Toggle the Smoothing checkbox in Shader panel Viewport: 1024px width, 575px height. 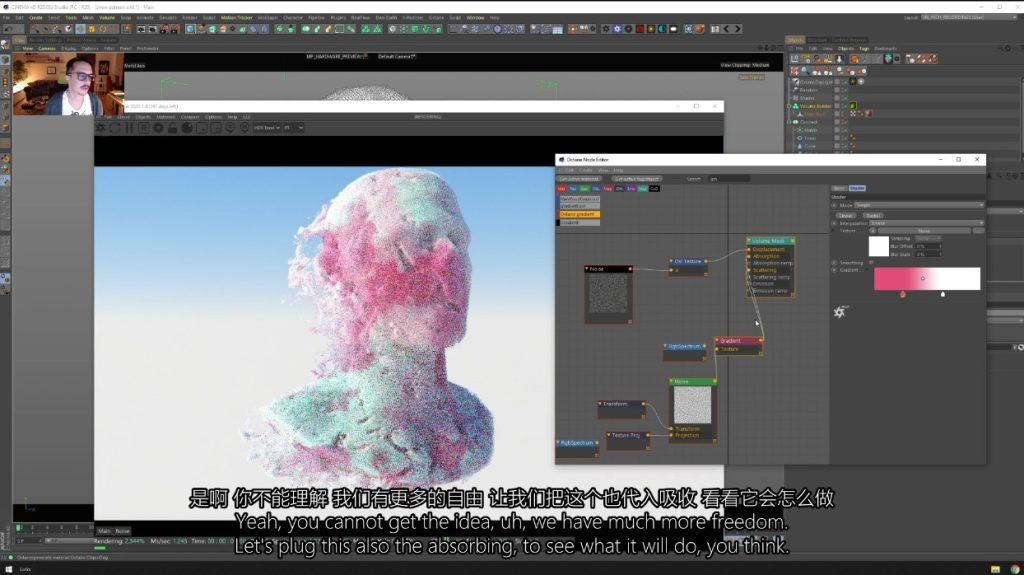[x=871, y=263]
